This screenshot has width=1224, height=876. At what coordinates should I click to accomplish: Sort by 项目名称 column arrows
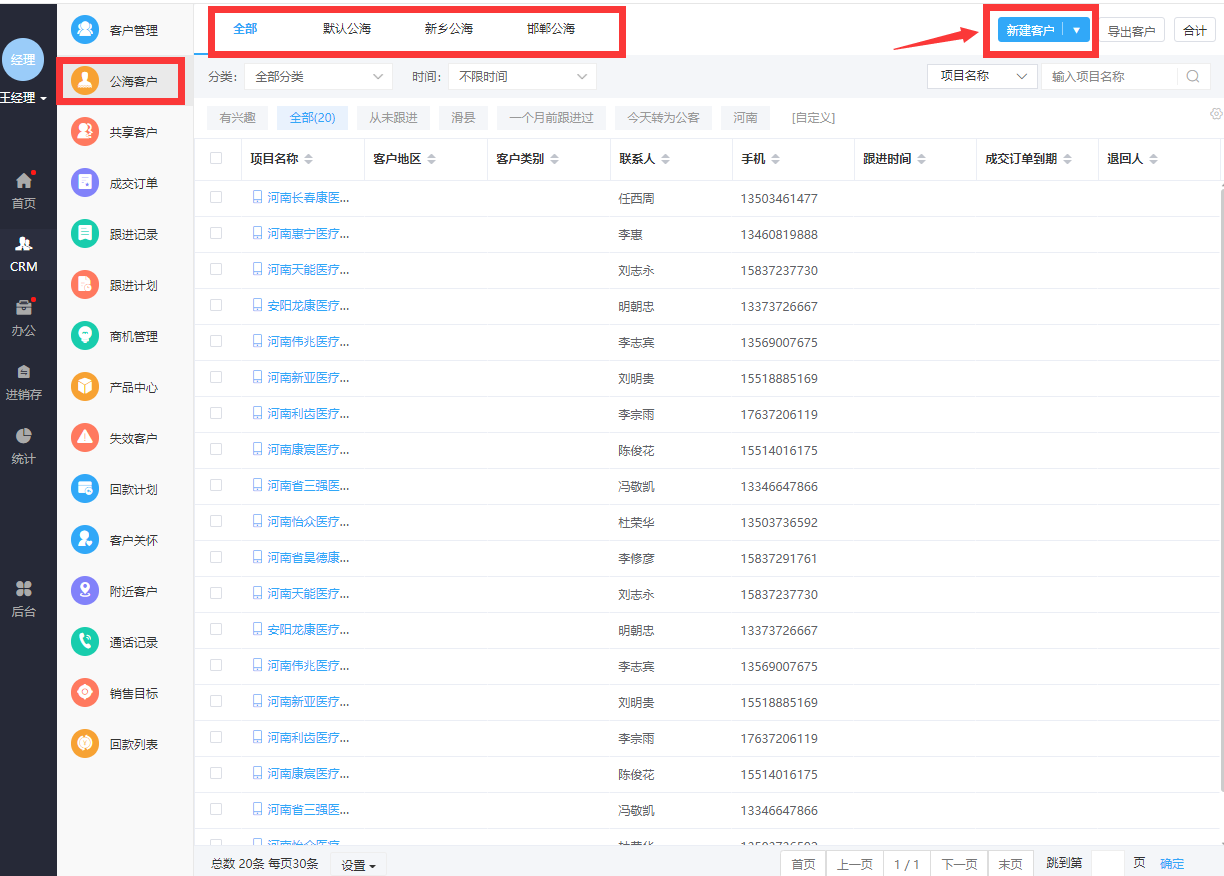[x=309, y=159]
